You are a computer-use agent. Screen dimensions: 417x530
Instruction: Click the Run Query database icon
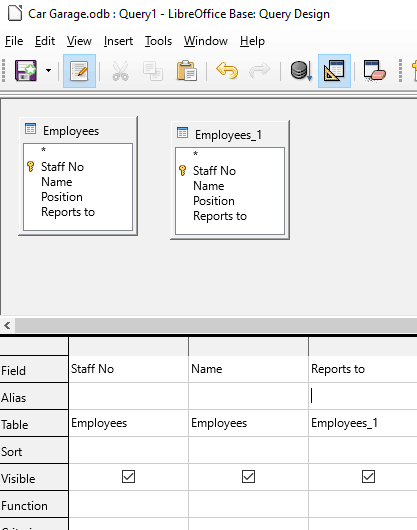pyautogui.click(x=301, y=71)
